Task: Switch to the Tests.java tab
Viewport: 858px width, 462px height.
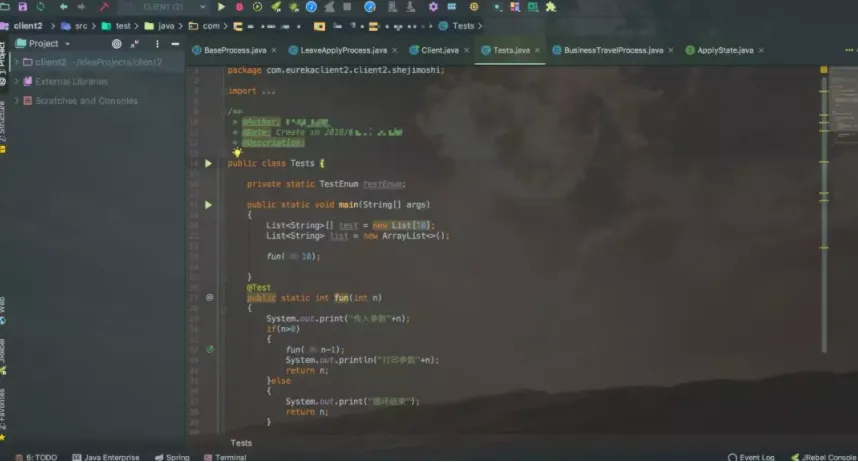Action: (x=511, y=50)
